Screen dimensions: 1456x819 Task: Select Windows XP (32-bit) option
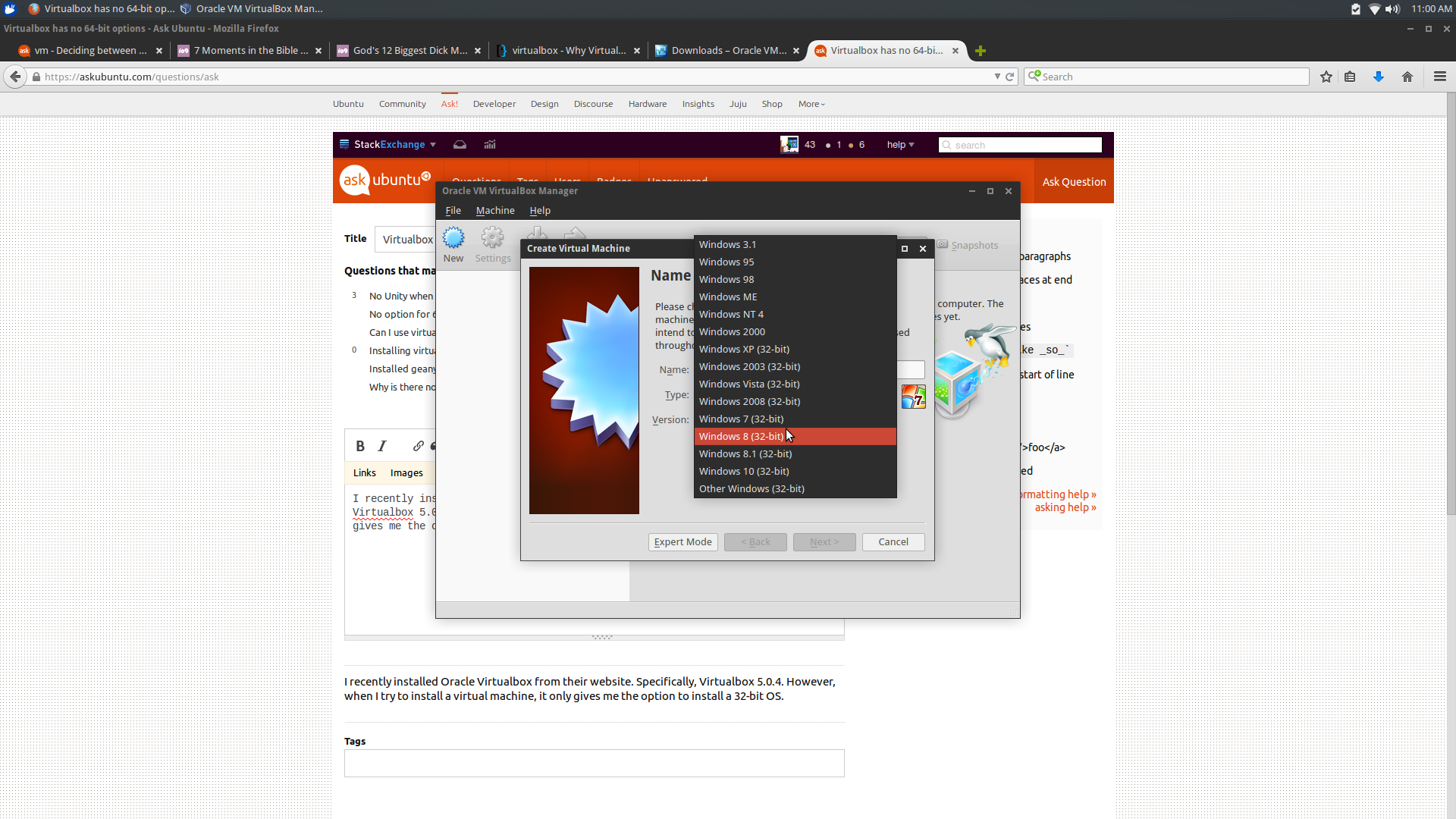click(795, 349)
